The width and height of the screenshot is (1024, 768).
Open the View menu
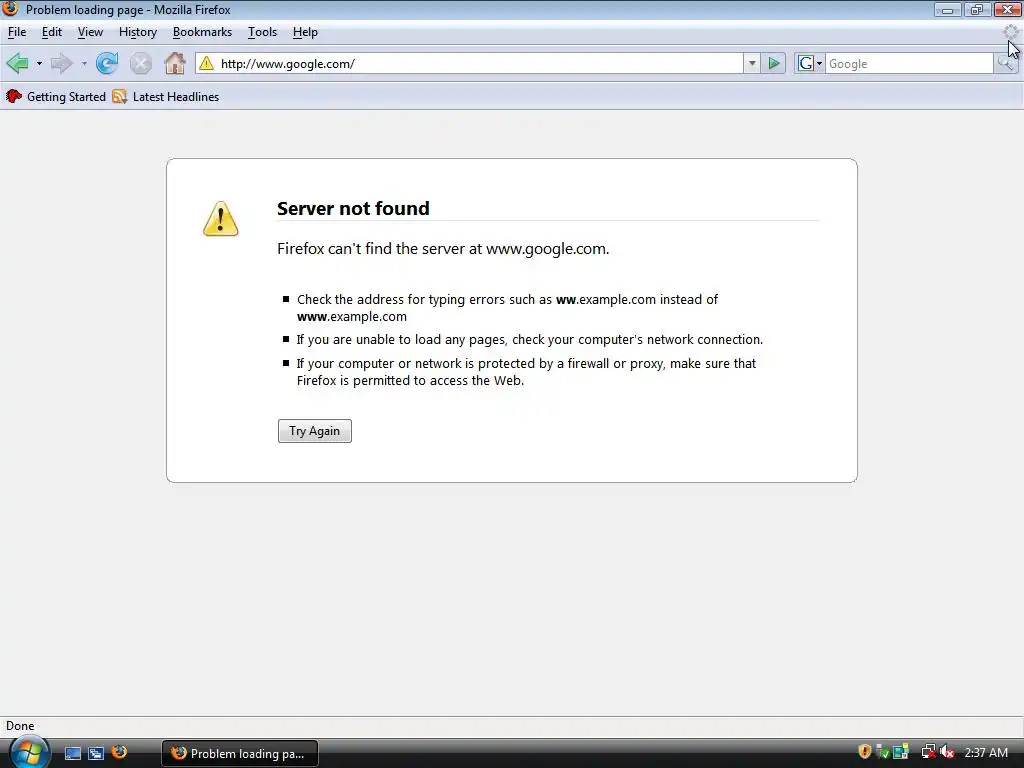(90, 32)
